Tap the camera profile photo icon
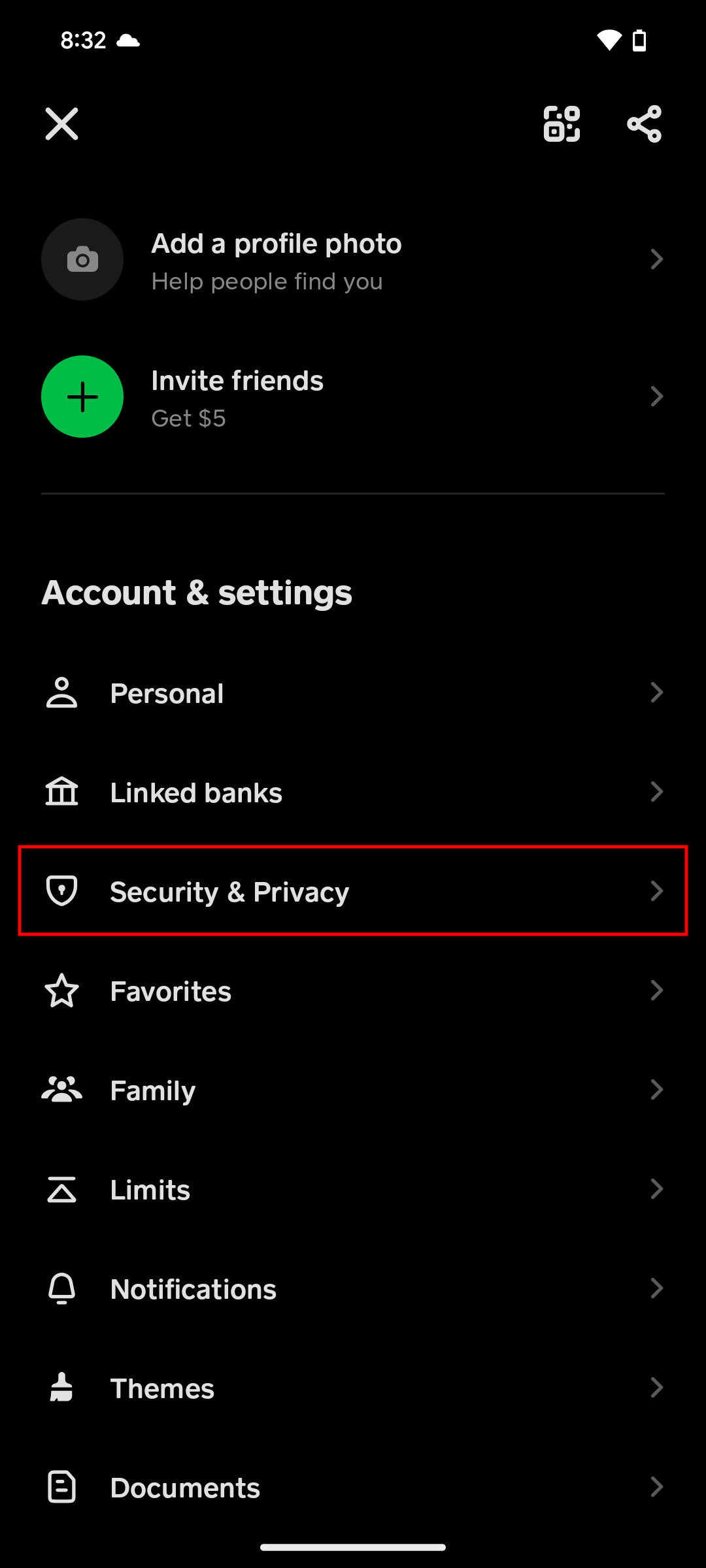Viewport: 706px width, 1568px height. (x=82, y=259)
